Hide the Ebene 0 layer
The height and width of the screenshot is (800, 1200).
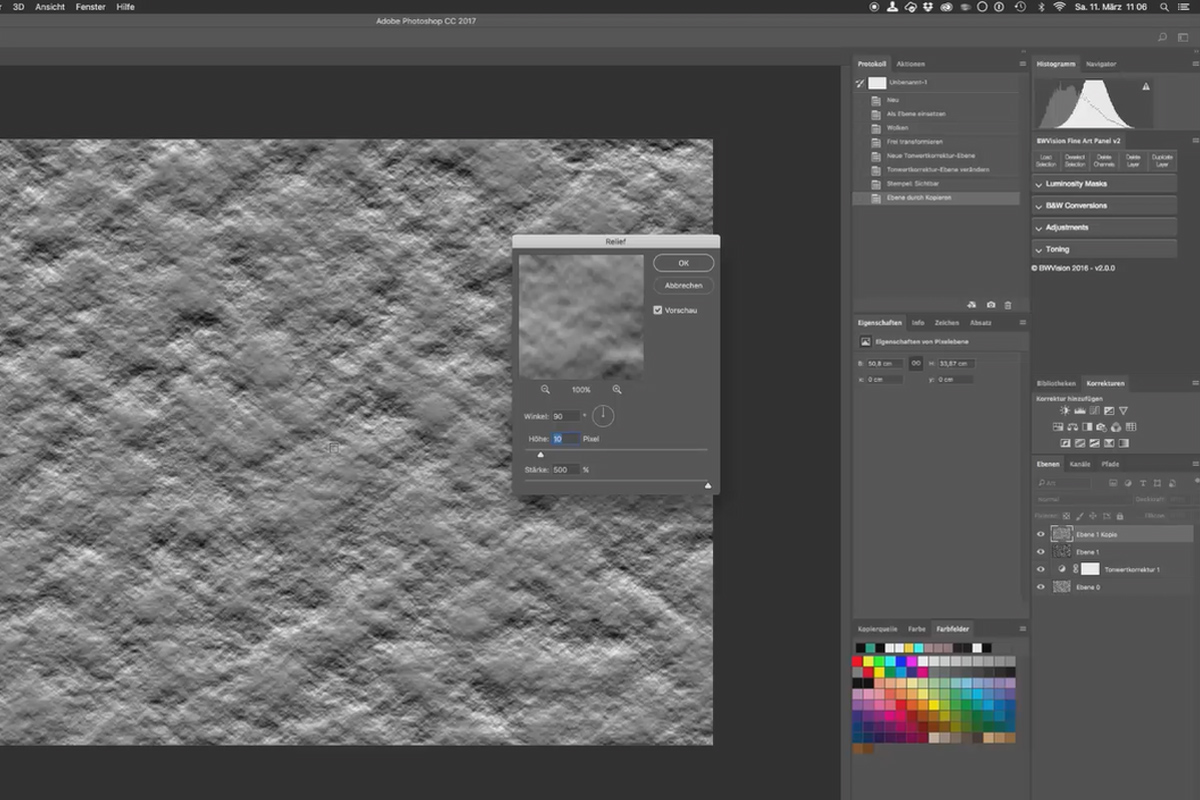point(1040,587)
